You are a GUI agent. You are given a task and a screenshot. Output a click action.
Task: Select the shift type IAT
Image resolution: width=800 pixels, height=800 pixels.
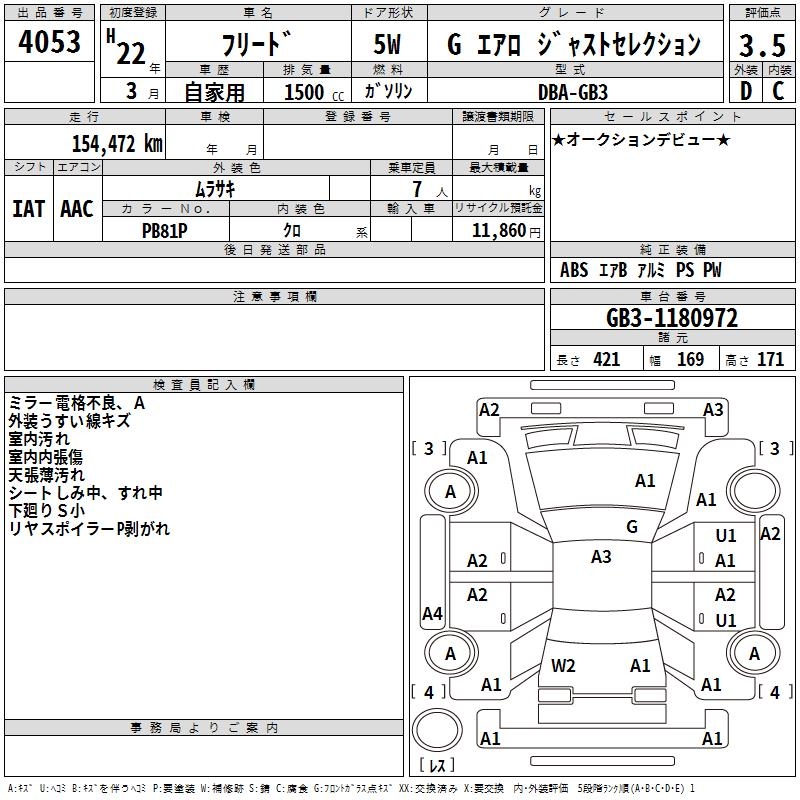(x=29, y=209)
